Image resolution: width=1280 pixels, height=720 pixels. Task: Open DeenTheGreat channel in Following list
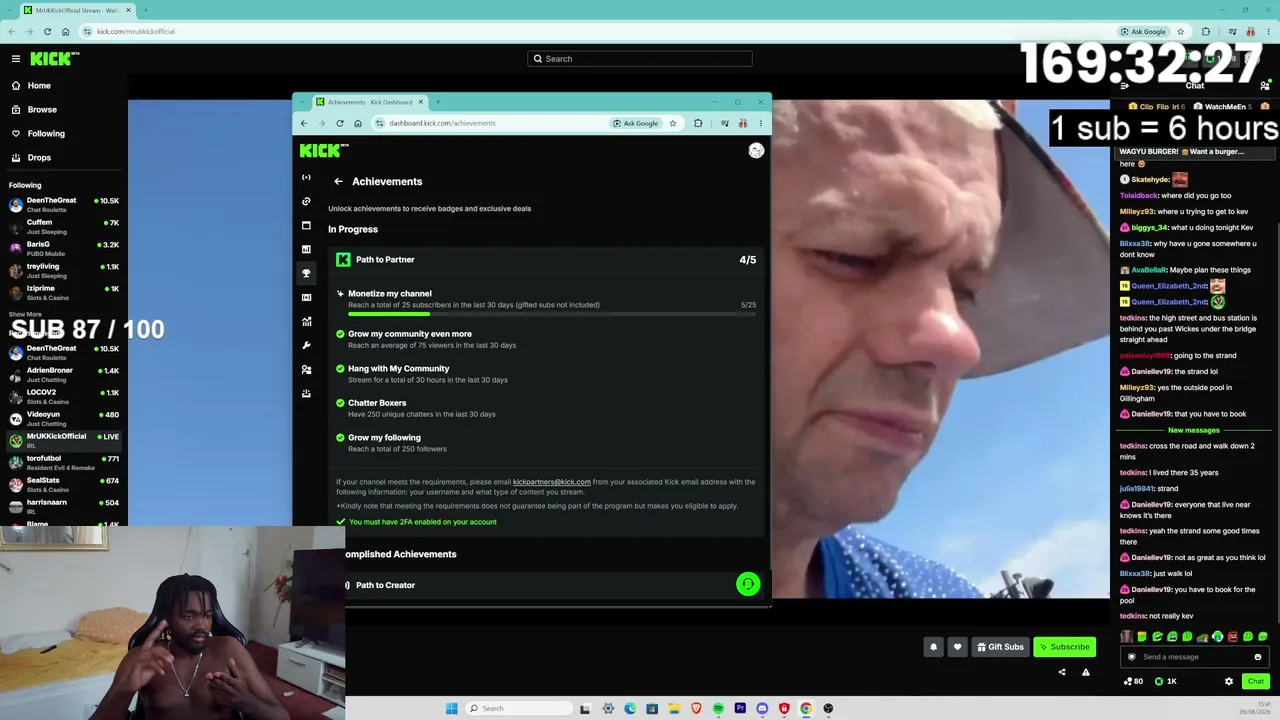tap(64, 205)
